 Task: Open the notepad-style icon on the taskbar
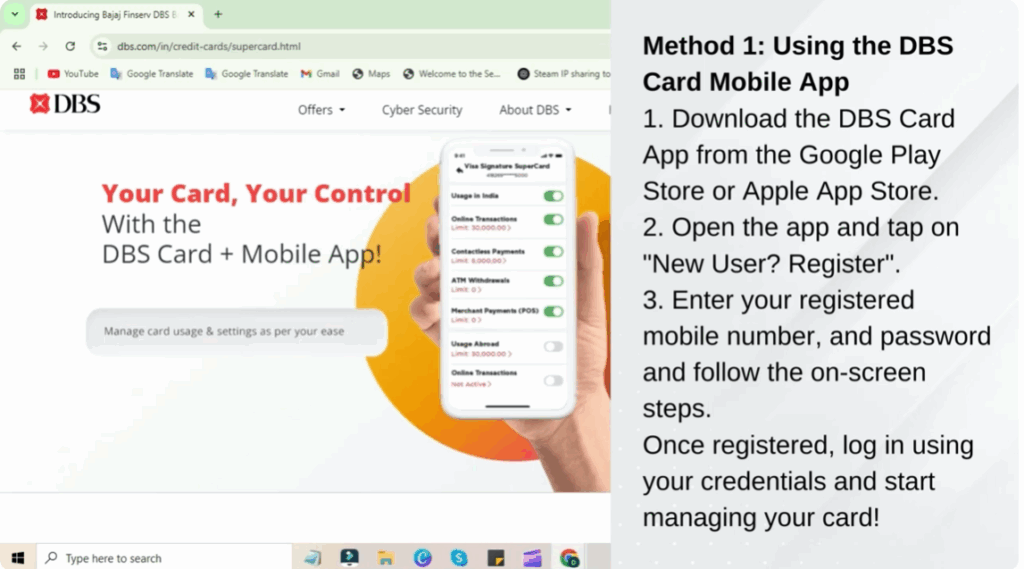(313, 558)
